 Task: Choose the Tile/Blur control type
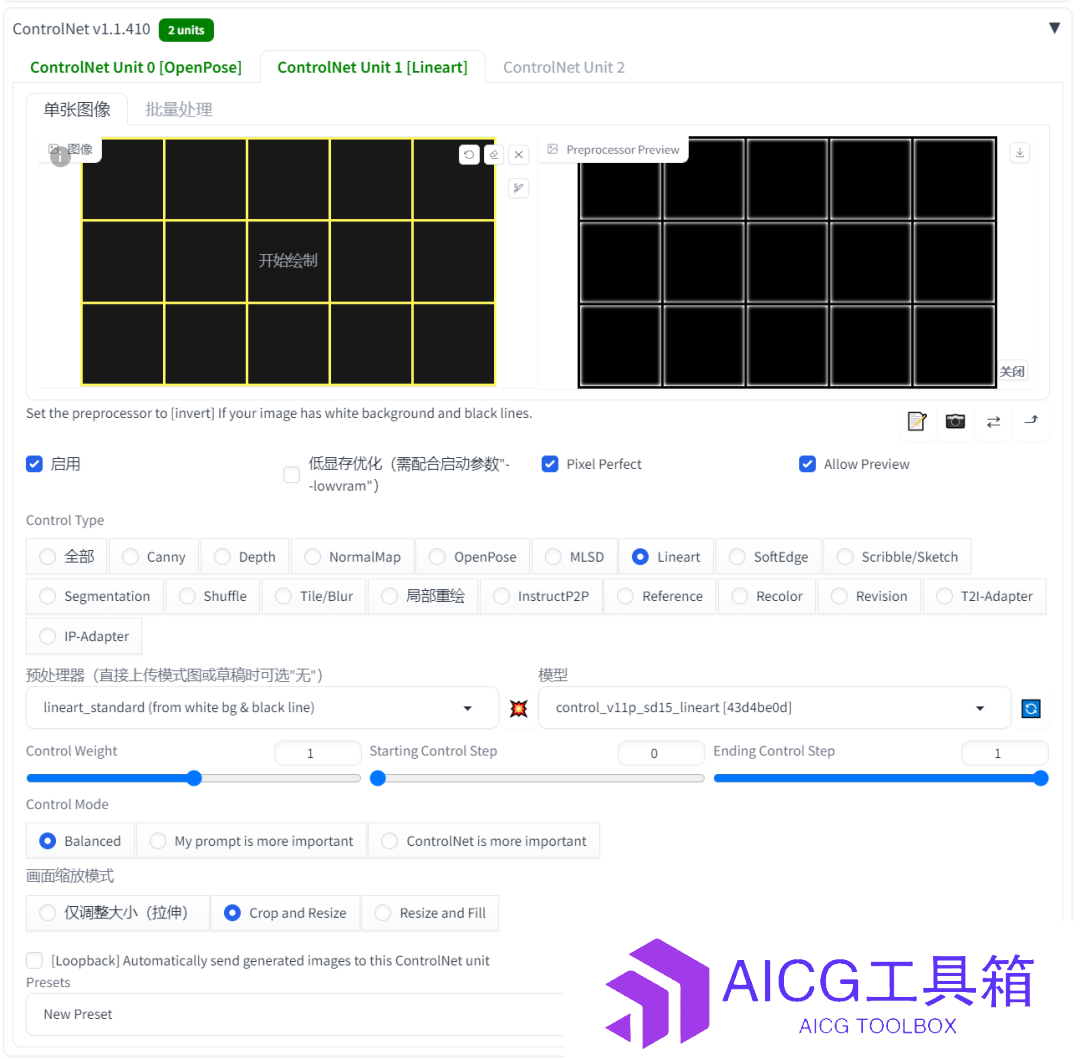(x=314, y=596)
